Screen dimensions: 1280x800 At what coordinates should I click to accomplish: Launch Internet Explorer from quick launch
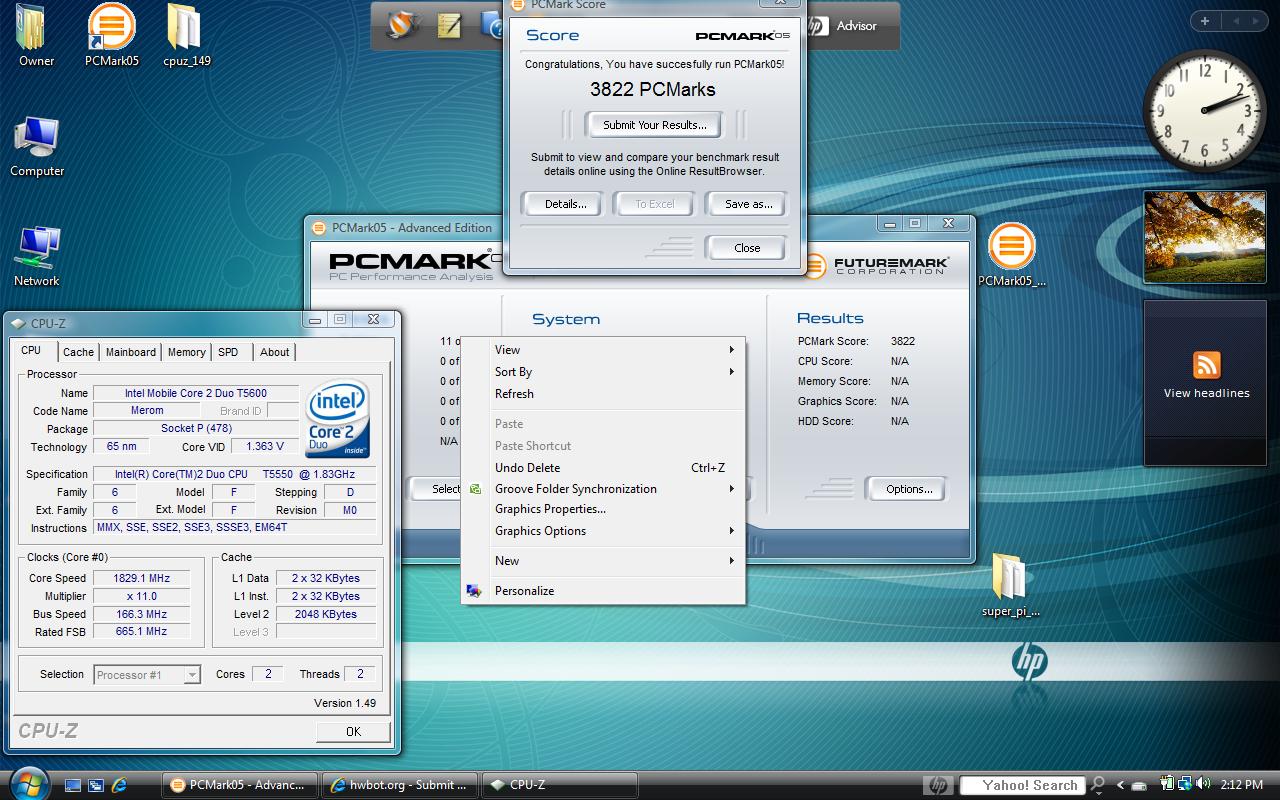tap(119, 785)
